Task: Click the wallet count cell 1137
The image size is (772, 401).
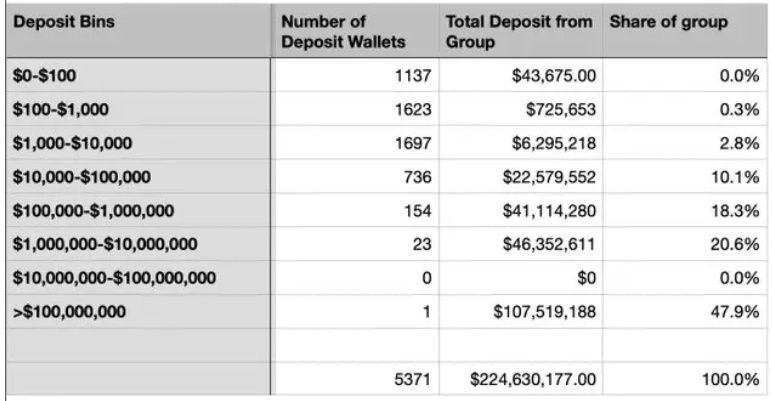Action: (x=355, y=75)
